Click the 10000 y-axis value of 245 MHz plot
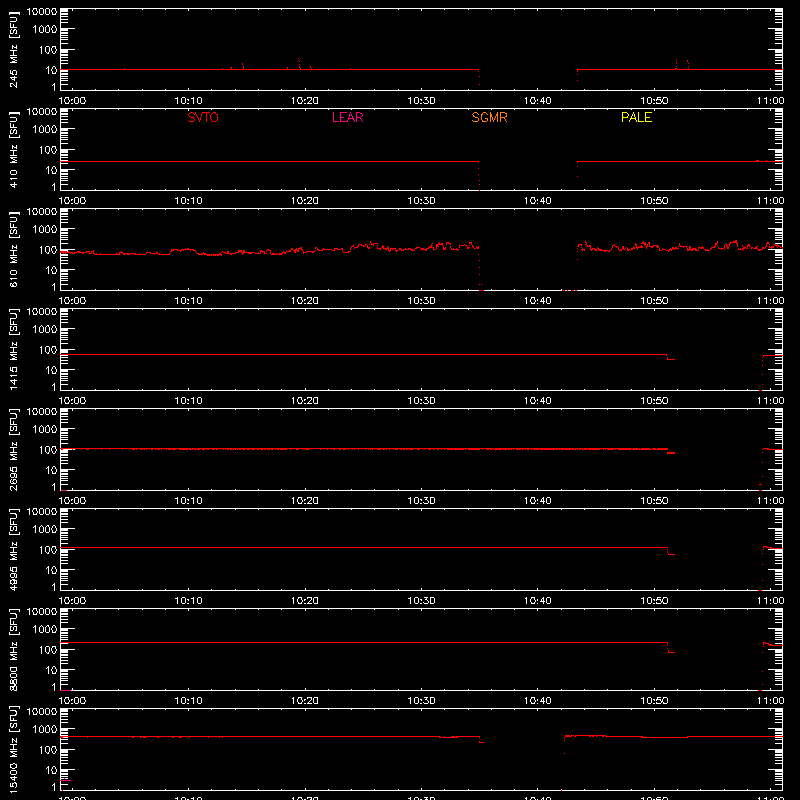 [x=42, y=12]
